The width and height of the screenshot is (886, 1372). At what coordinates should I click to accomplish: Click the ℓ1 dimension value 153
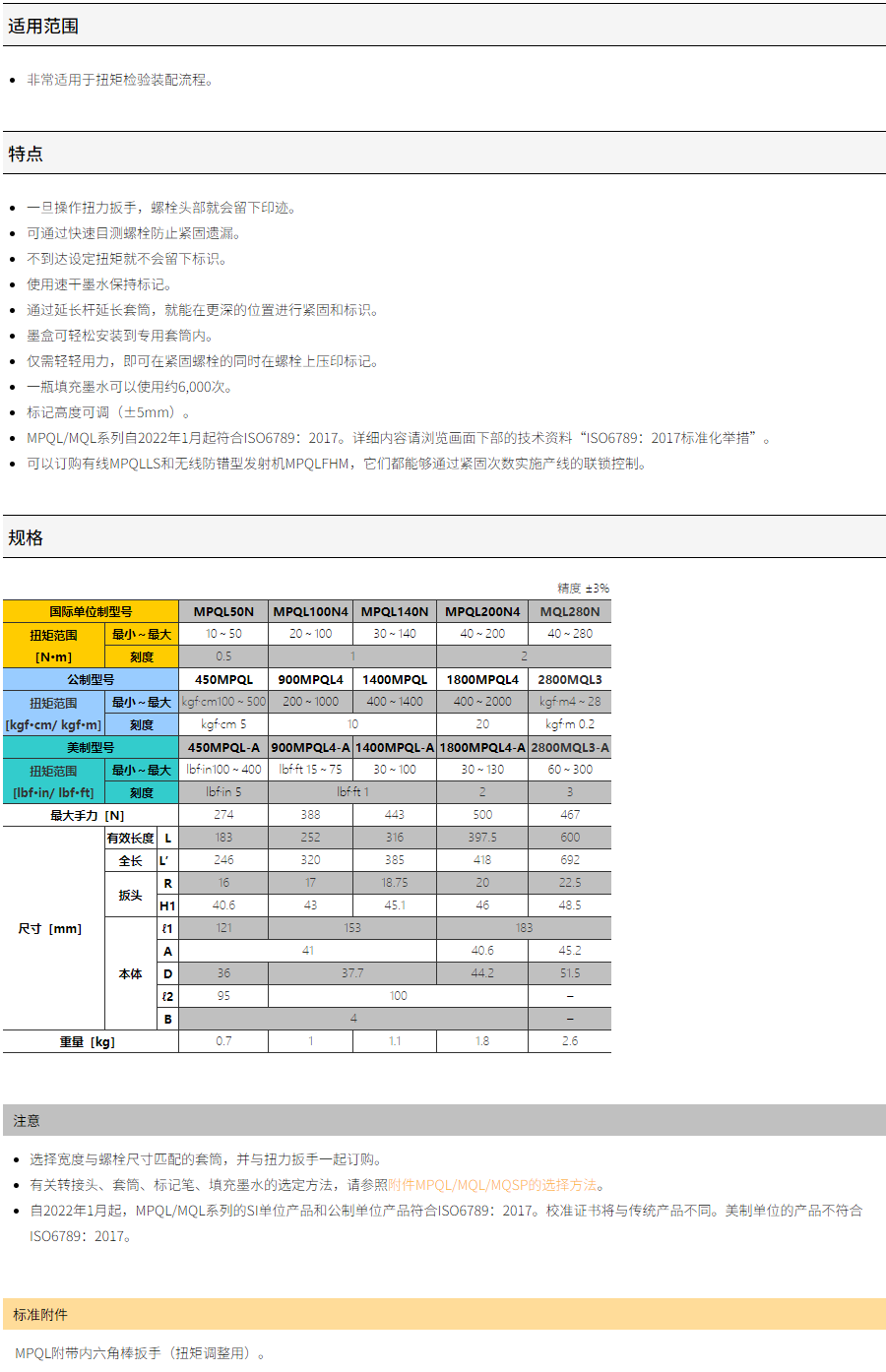click(352, 928)
